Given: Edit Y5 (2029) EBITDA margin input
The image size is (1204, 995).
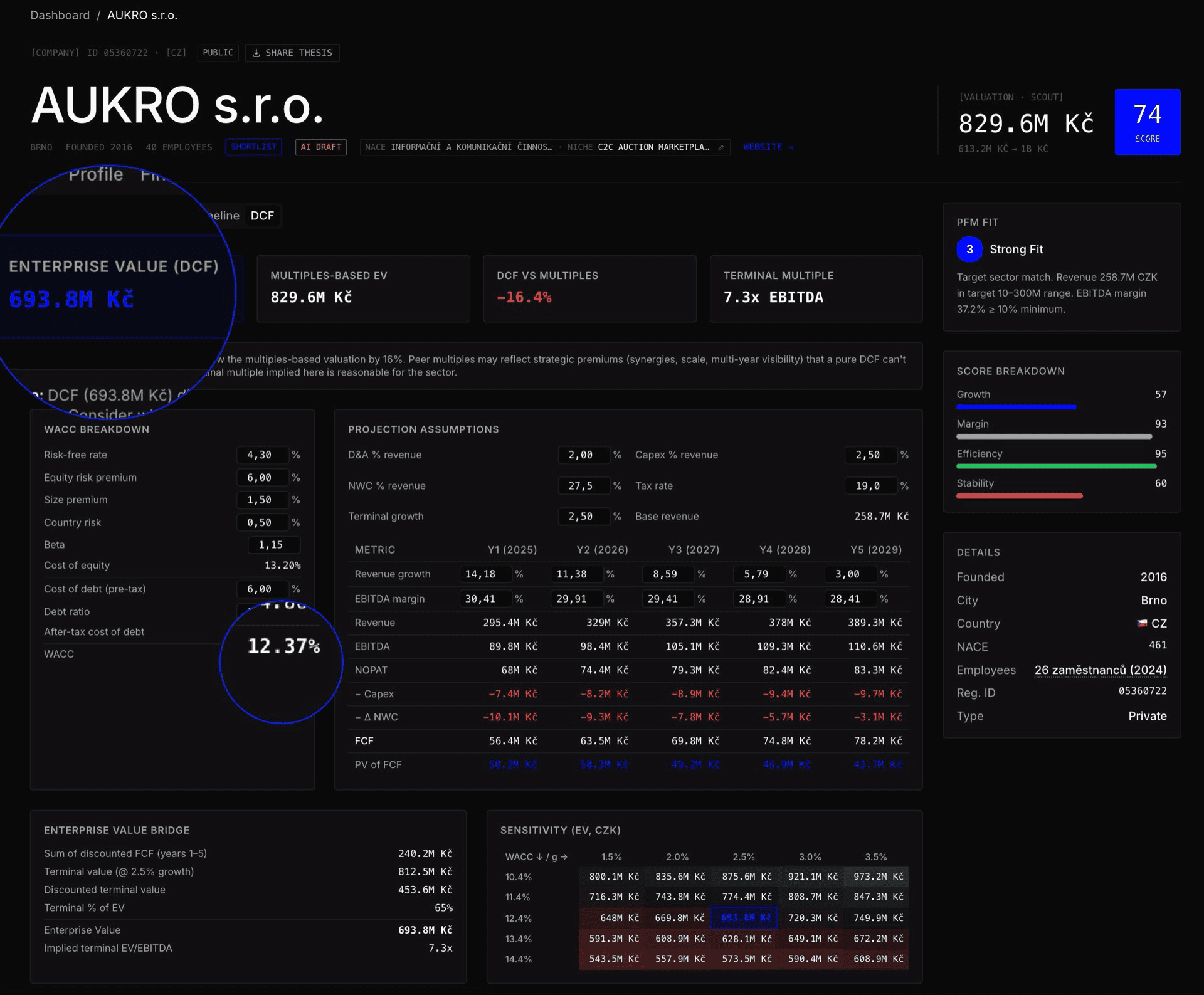Looking at the screenshot, I should (851, 599).
